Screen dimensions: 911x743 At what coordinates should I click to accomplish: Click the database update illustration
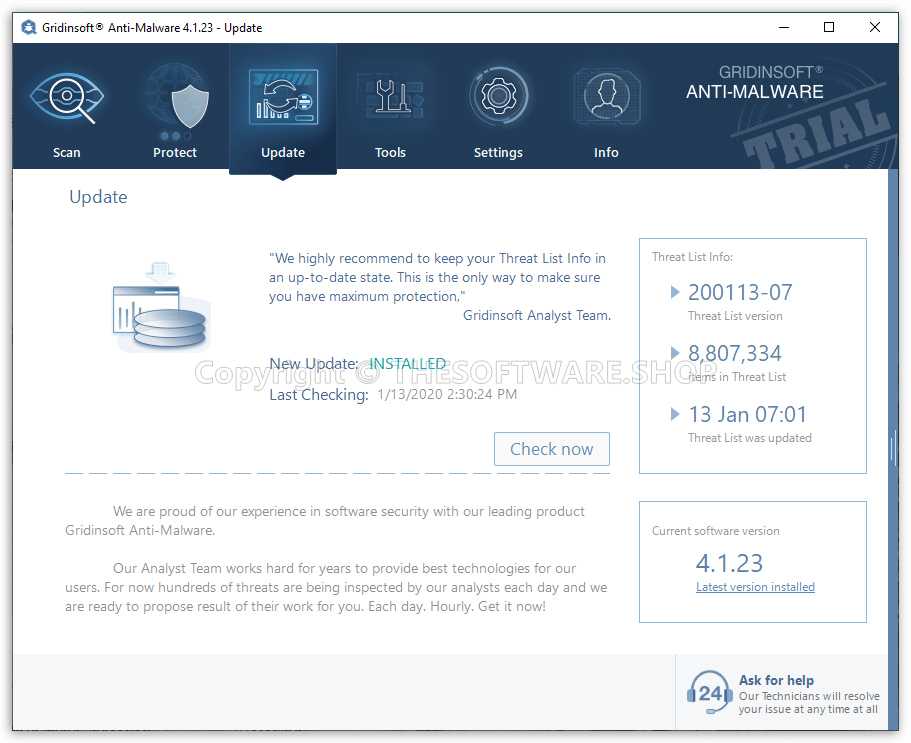tap(160, 306)
